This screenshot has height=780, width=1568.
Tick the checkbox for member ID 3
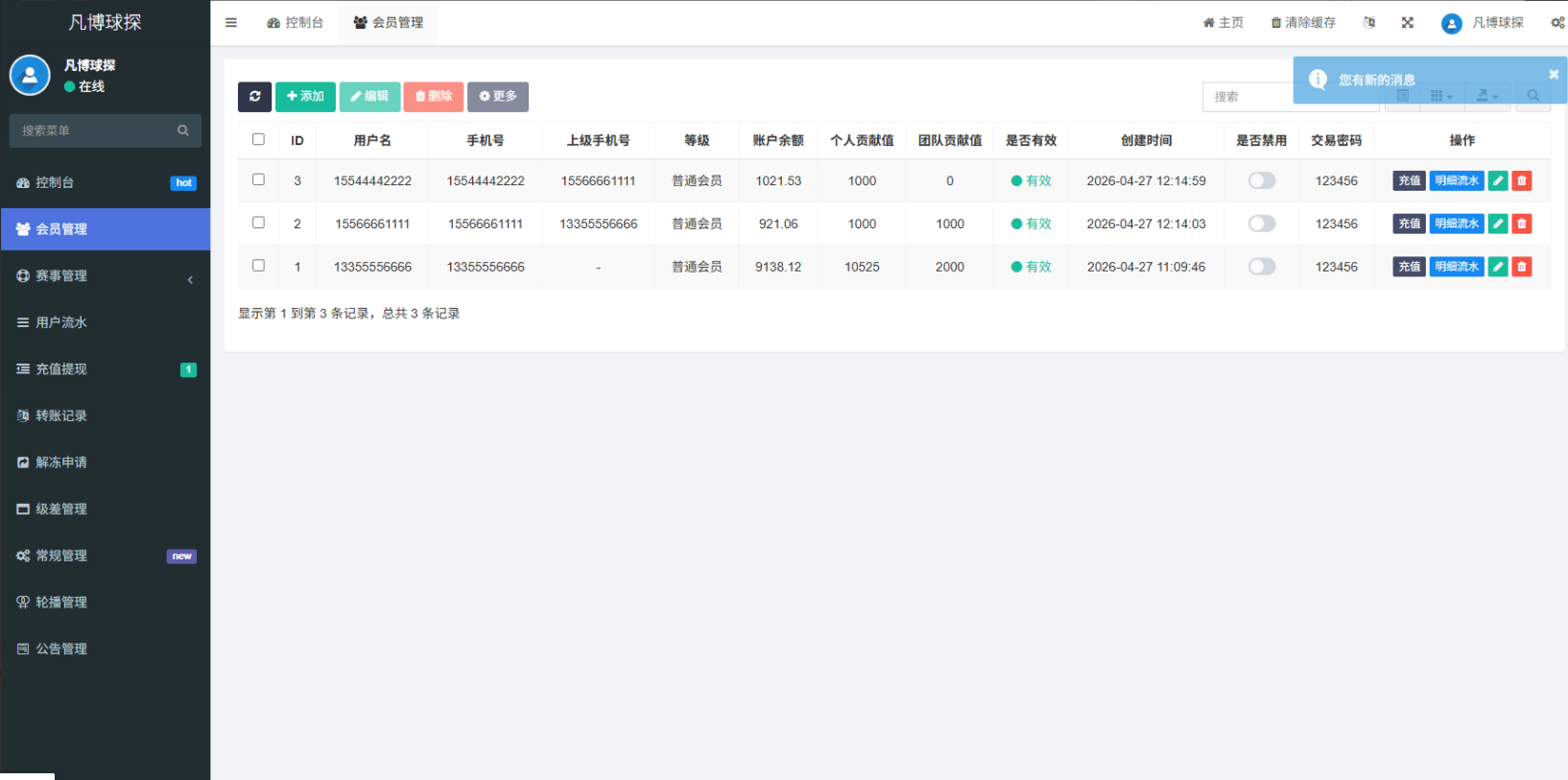point(258,179)
